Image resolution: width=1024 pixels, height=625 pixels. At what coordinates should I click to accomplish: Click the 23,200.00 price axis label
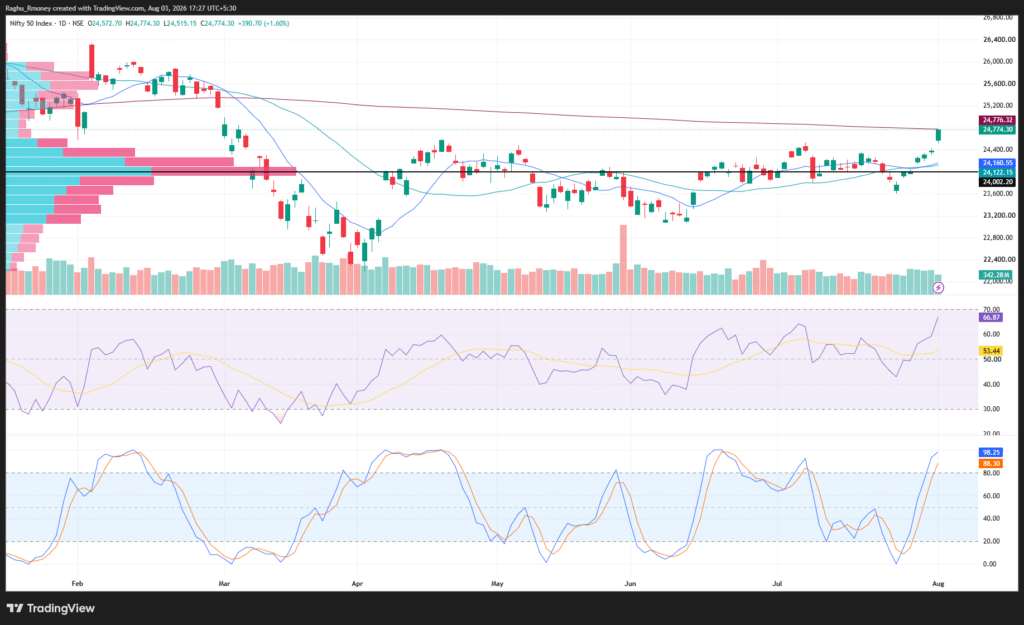pyautogui.click(x=999, y=215)
